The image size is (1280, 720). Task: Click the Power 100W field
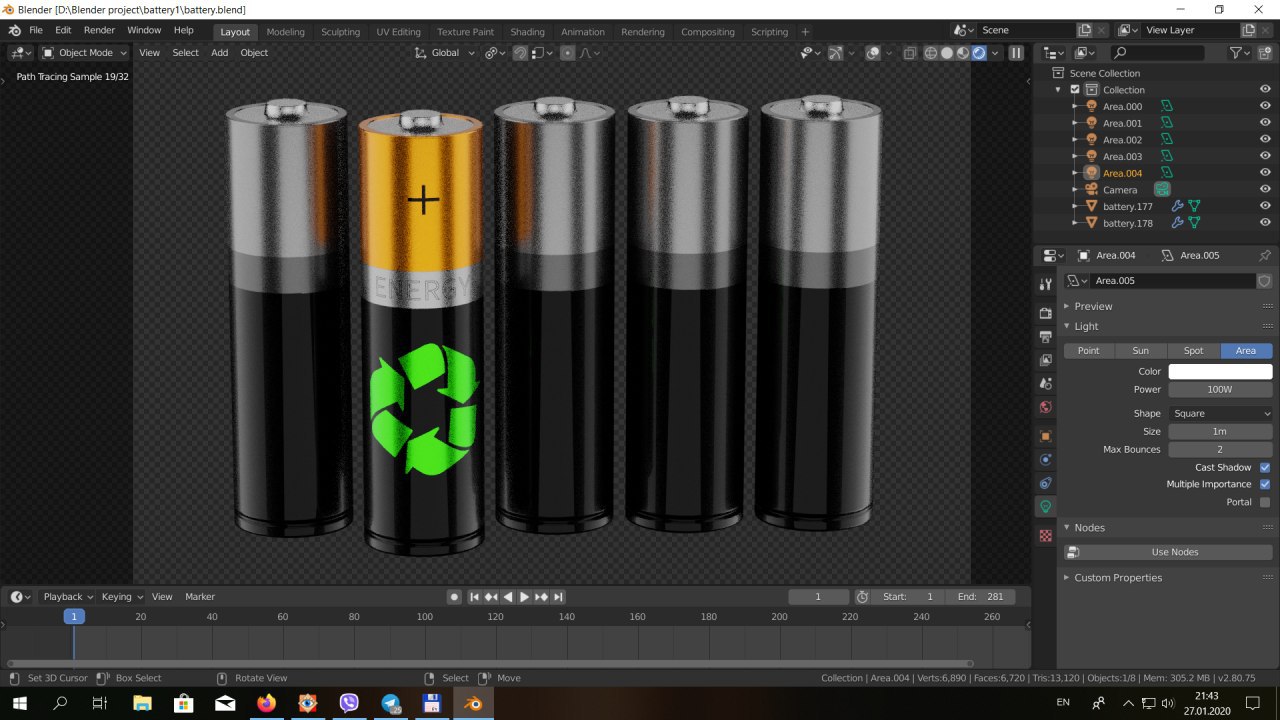coord(1220,389)
